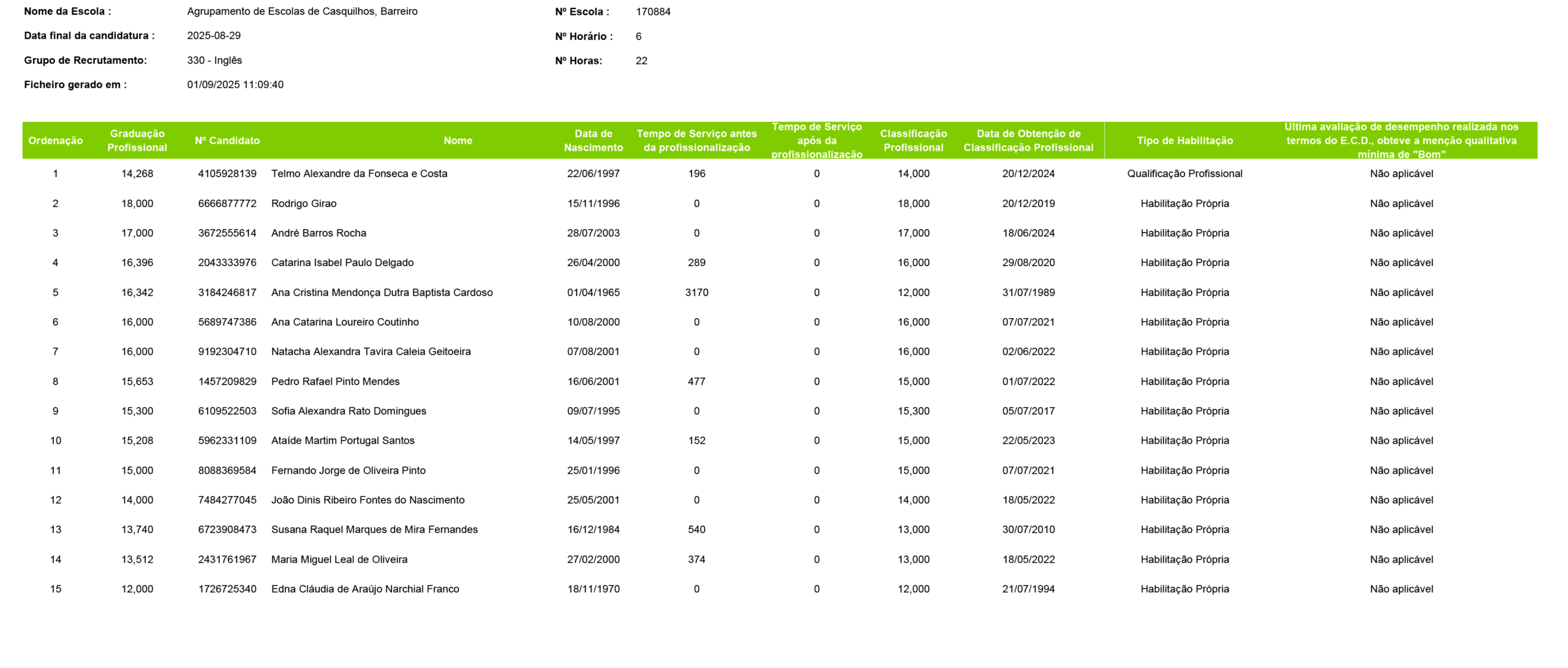Viewport: 1568px width, 668px height.
Task: Click the Ordenação column header
Action: pyautogui.click(x=55, y=140)
